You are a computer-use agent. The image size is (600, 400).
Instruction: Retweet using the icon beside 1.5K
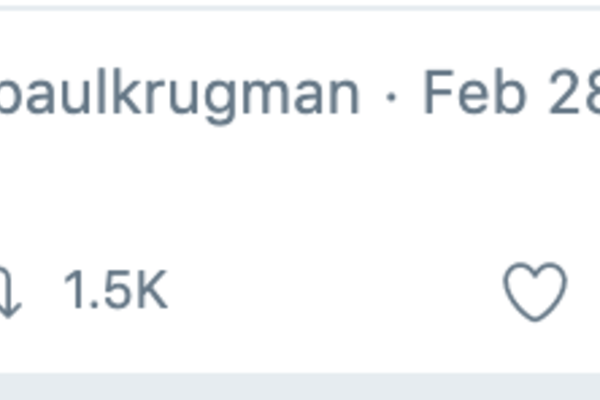[8, 293]
